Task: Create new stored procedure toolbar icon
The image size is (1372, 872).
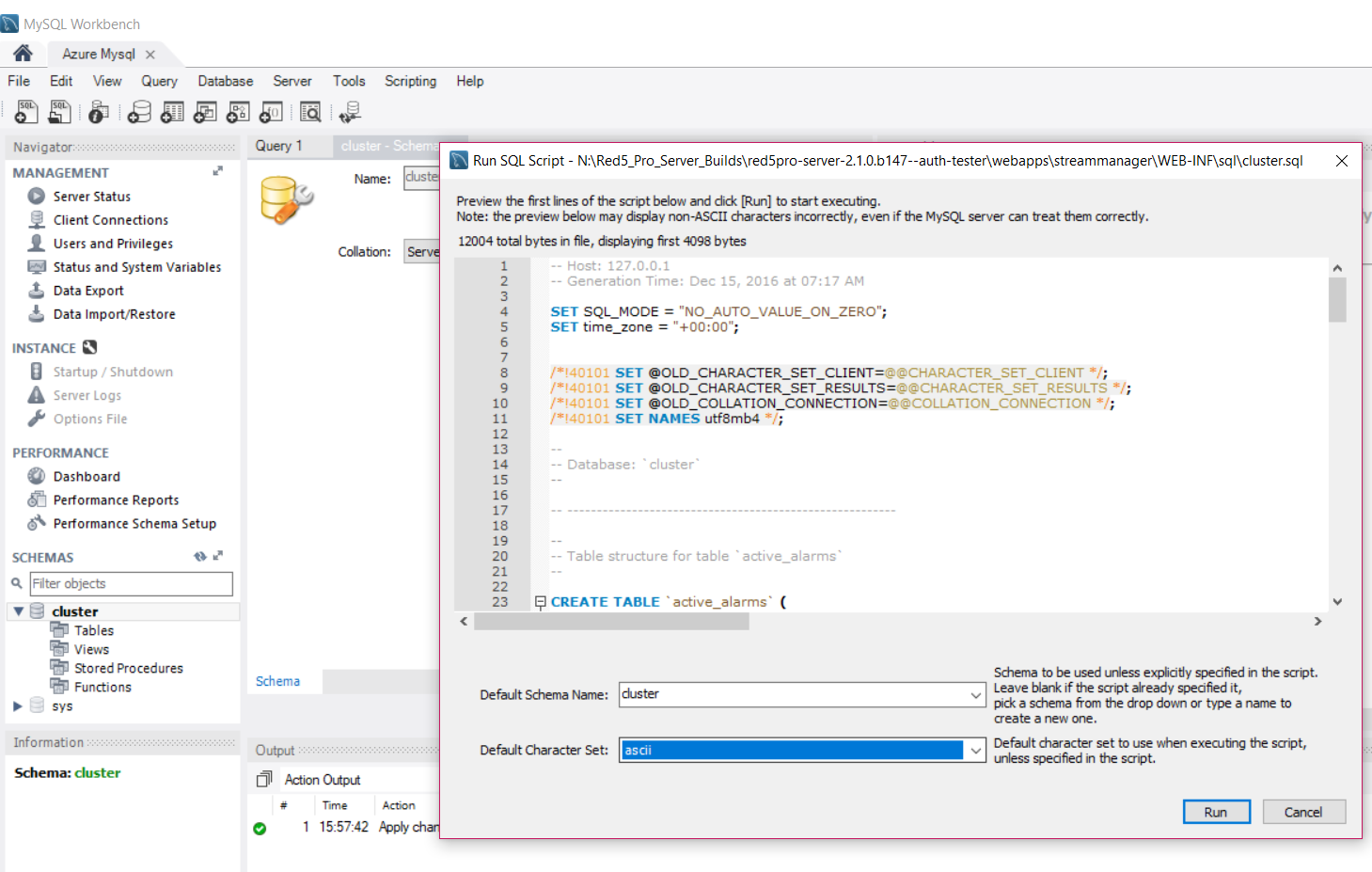Action: [238, 112]
